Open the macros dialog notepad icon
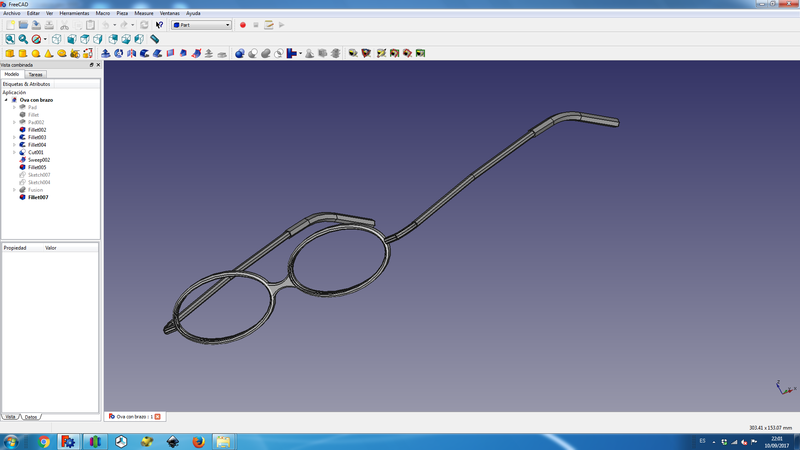800x450 pixels. pyautogui.click(x=269, y=25)
